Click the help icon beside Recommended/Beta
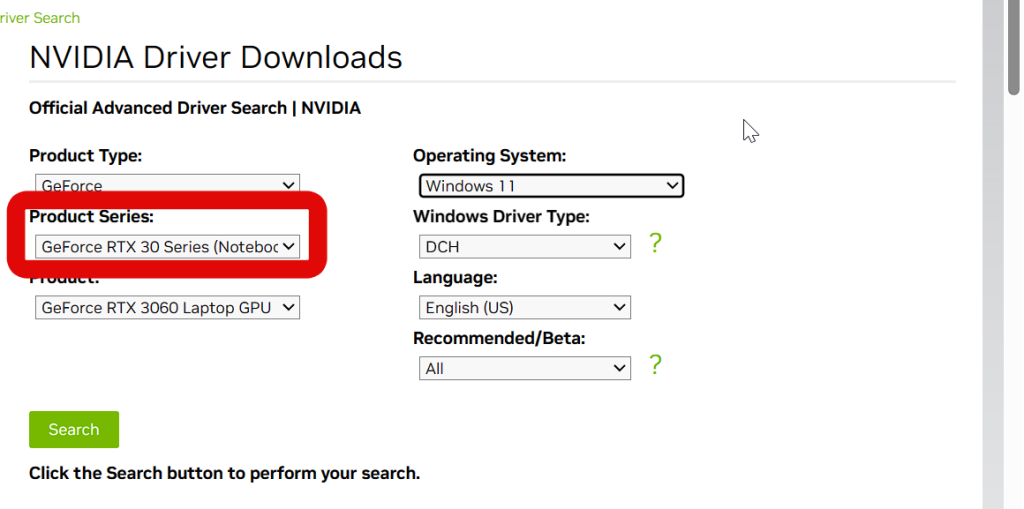 [655, 365]
